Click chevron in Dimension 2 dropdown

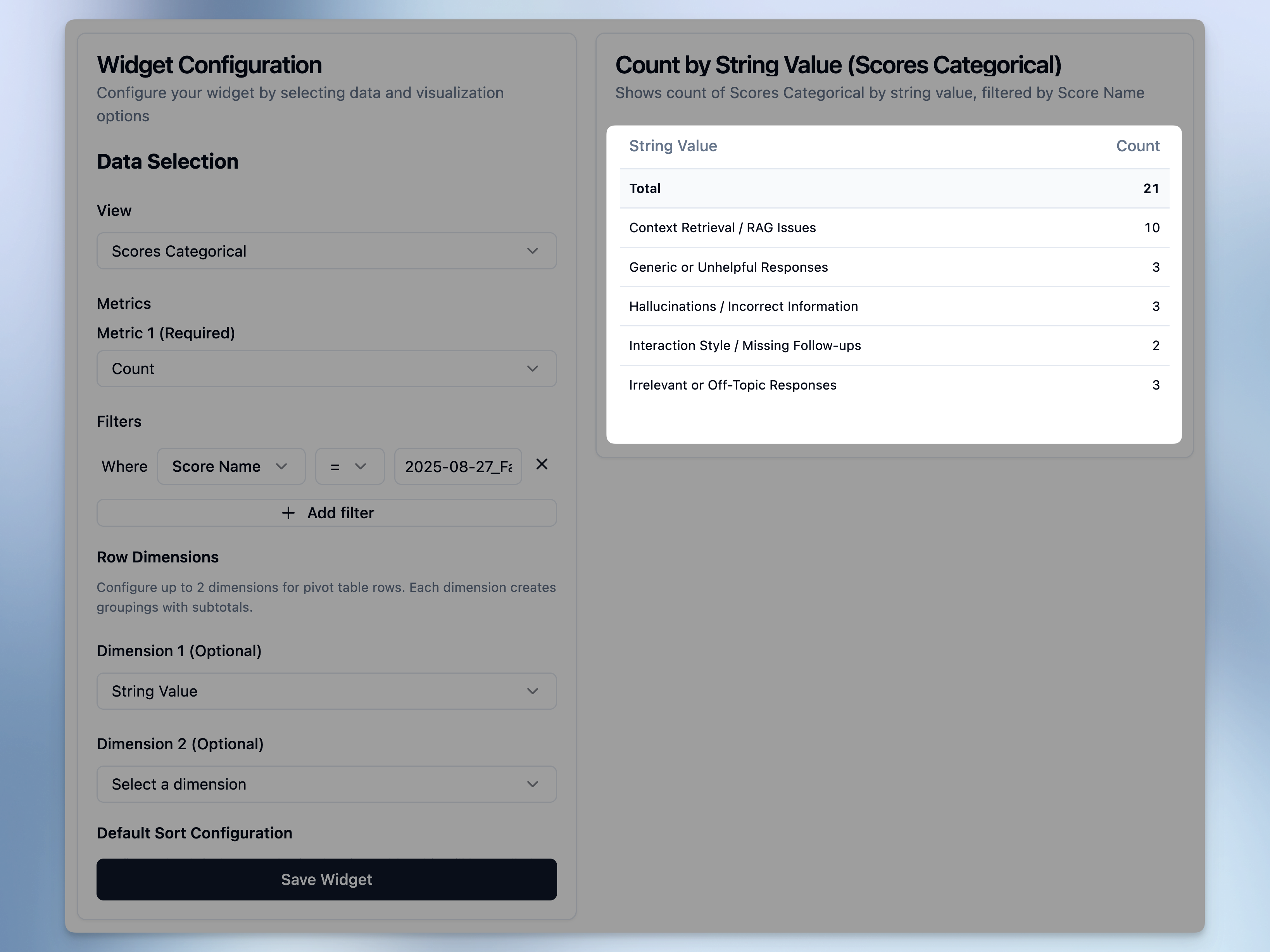532,784
